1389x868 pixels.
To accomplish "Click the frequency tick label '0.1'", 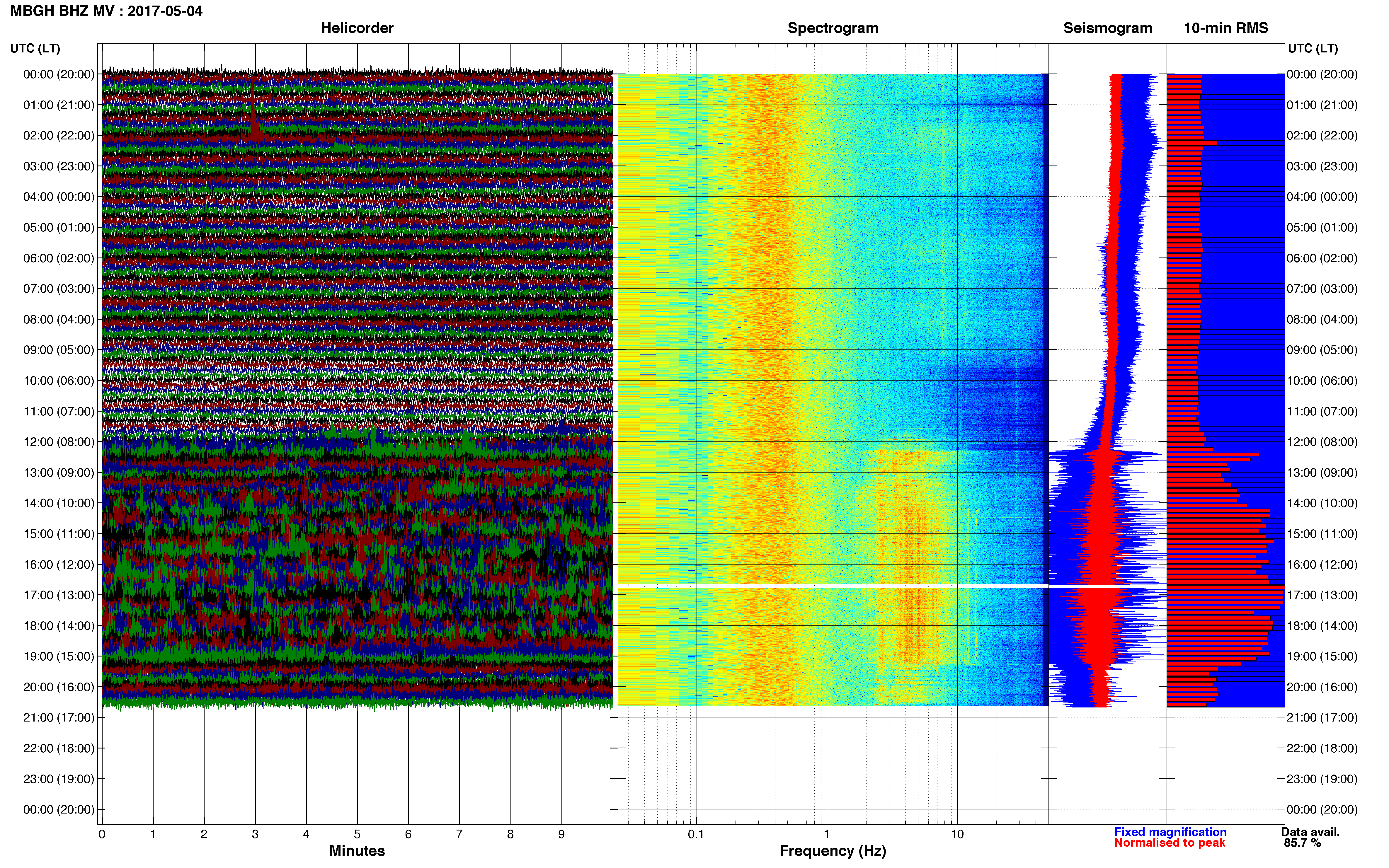I will point(696,834).
